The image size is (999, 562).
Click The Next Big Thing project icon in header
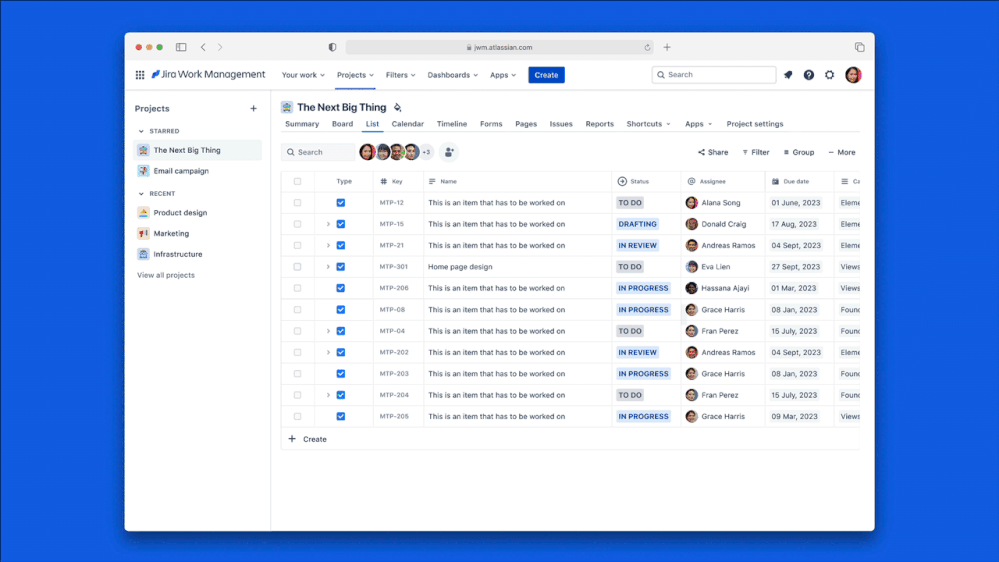[287, 107]
